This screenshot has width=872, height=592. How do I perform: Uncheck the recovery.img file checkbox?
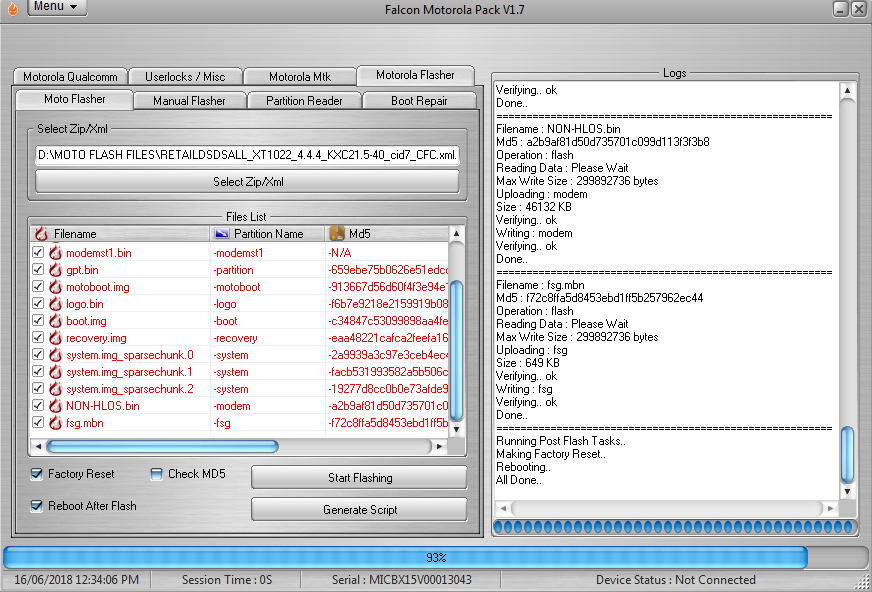click(x=38, y=337)
